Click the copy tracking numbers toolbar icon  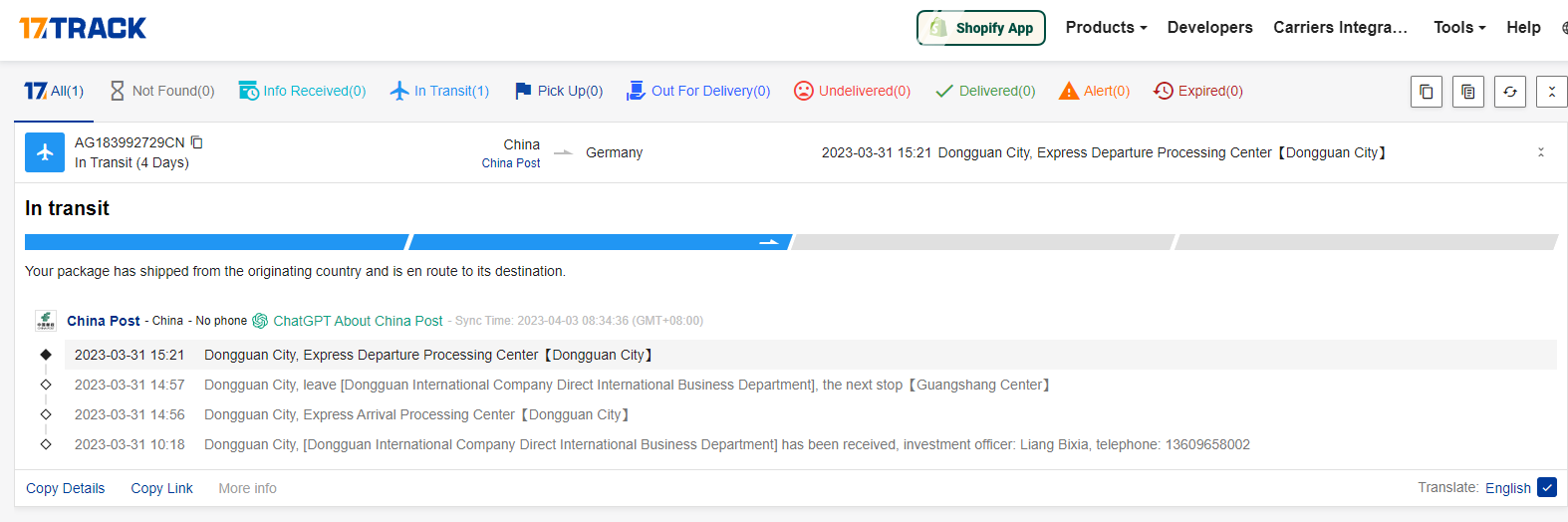(1426, 92)
